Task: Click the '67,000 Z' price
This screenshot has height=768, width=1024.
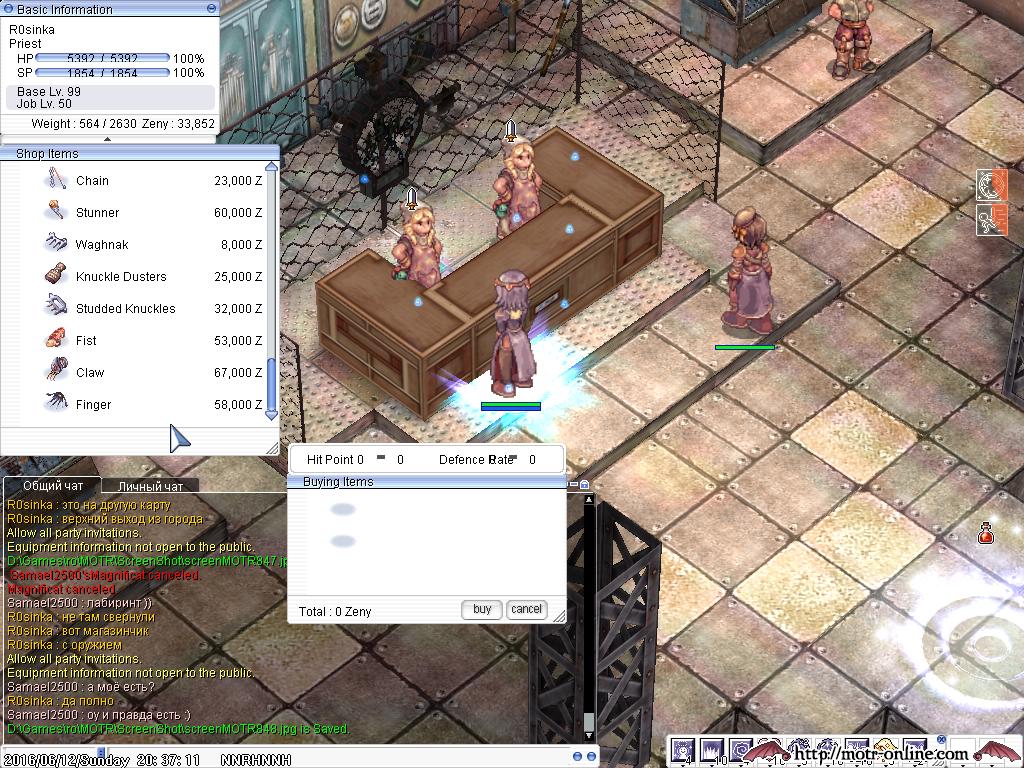Action: [238, 372]
